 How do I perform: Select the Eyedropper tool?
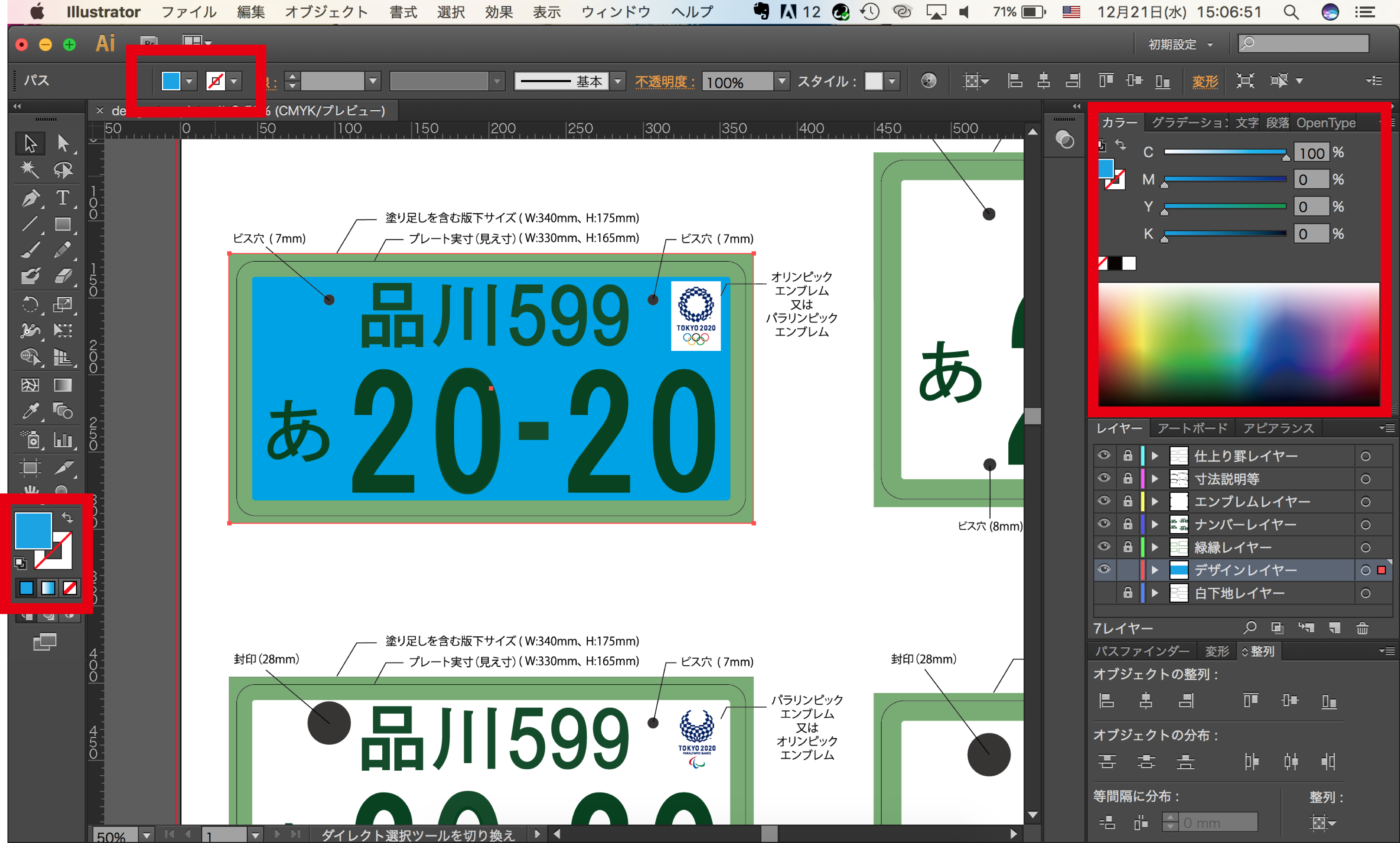pos(30,411)
